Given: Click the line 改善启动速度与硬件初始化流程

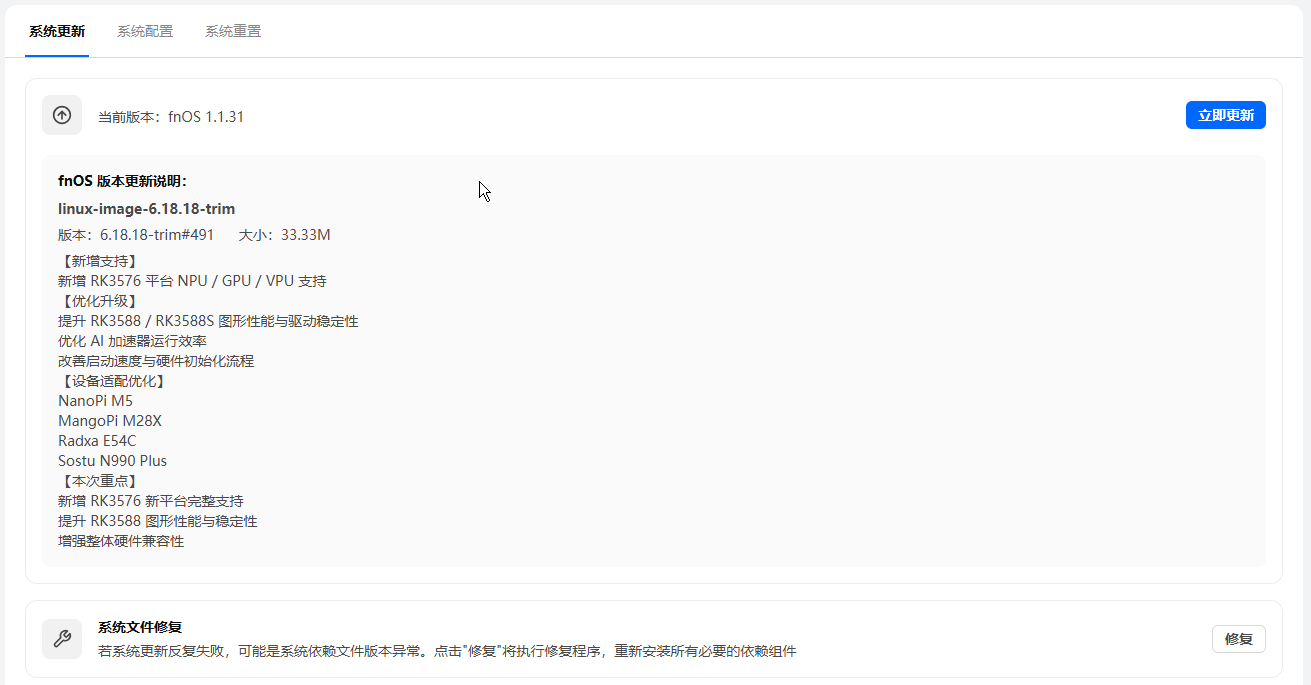Looking at the screenshot, I should (x=156, y=361).
